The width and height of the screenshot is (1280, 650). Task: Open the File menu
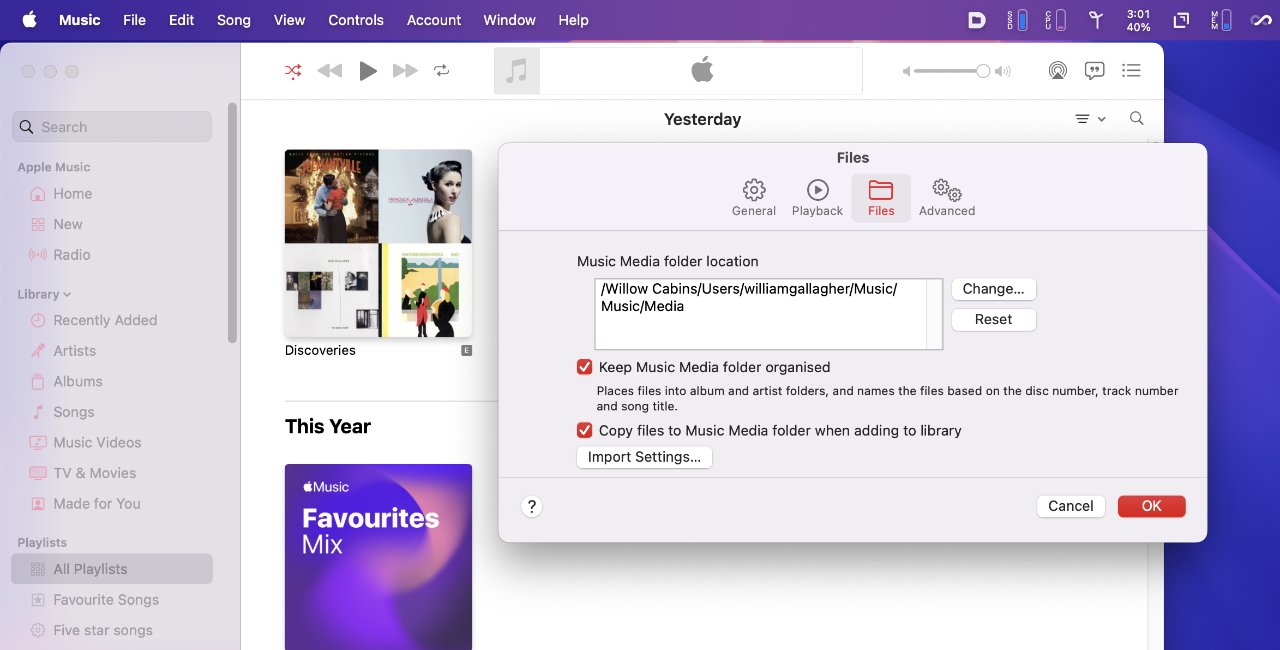pyautogui.click(x=134, y=20)
